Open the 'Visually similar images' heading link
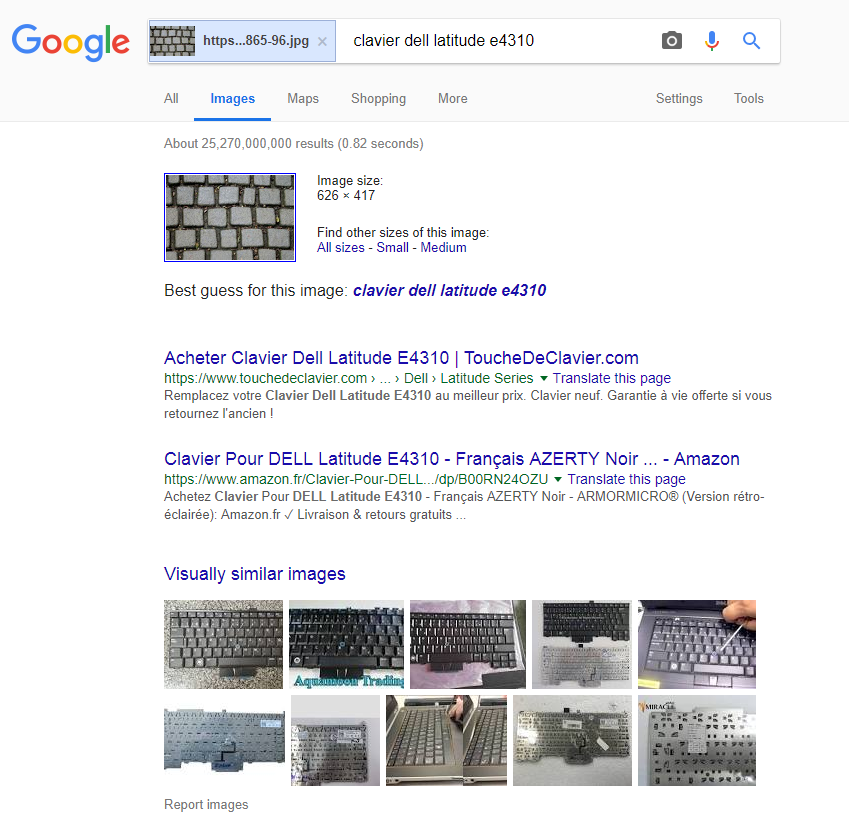 tap(254, 574)
